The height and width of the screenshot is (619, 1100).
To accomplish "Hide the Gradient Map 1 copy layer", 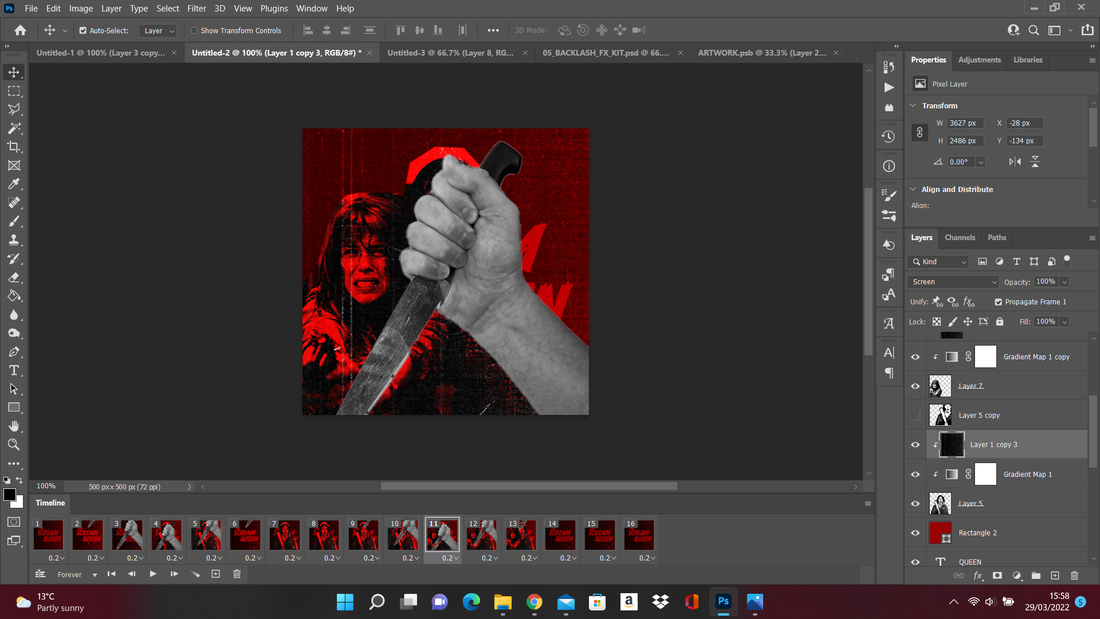I will [x=915, y=357].
